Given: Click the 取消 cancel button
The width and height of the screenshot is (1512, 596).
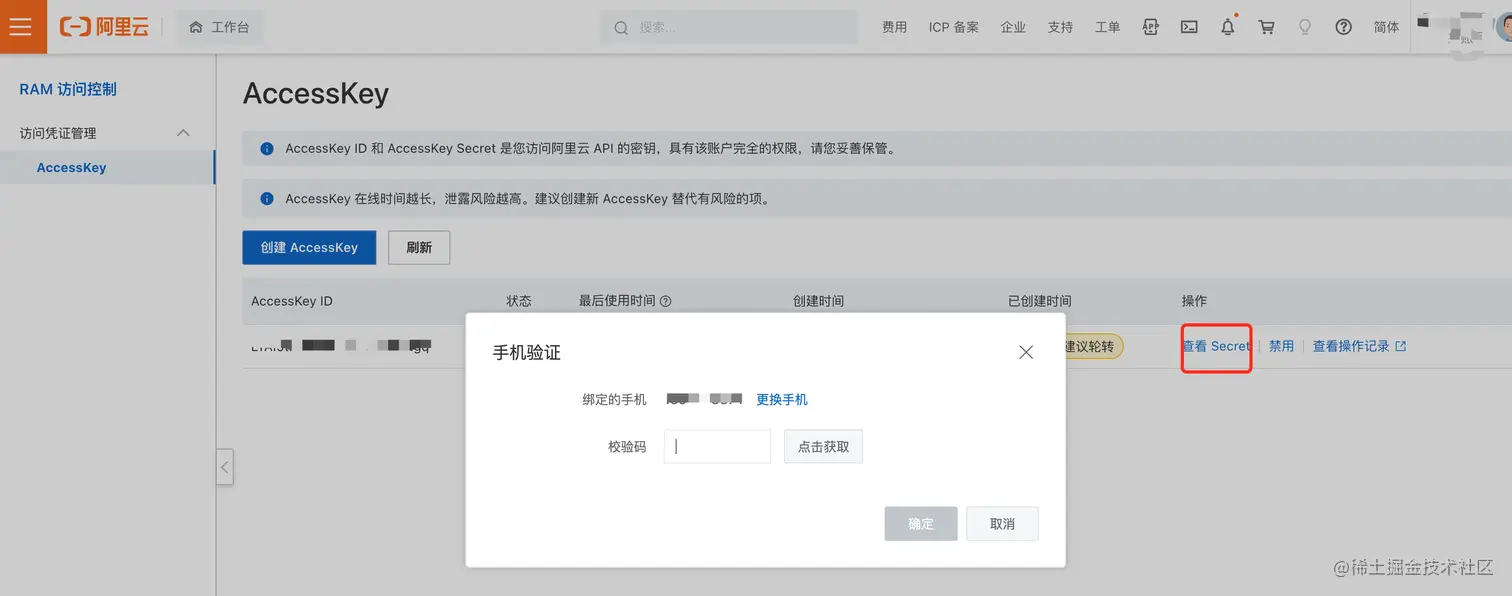Looking at the screenshot, I should click(1002, 524).
